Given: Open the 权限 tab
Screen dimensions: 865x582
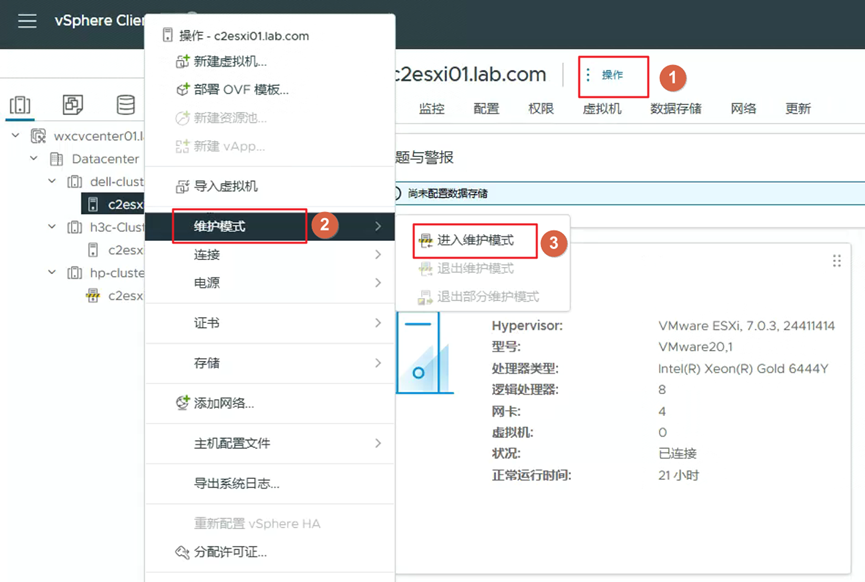Looking at the screenshot, I should pos(541,109).
